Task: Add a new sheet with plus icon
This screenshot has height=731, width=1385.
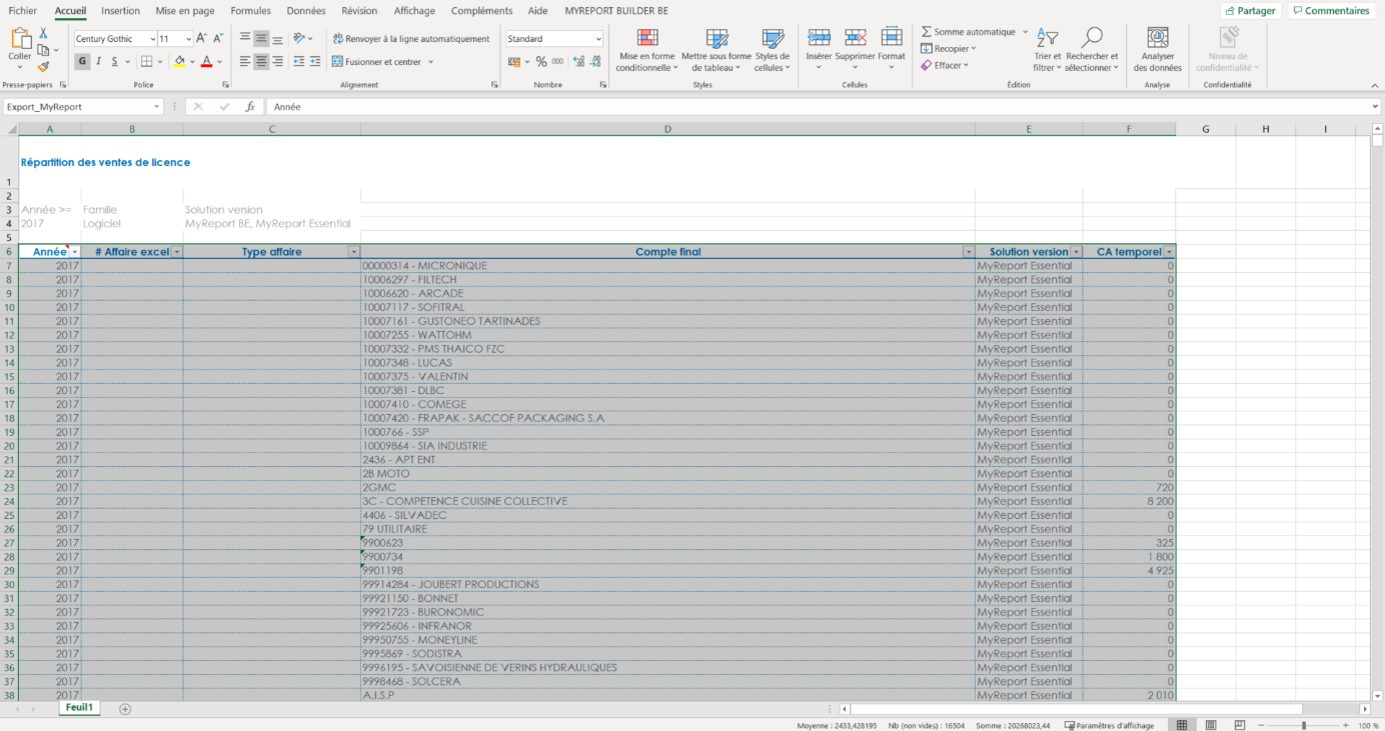Action: (x=125, y=709)
